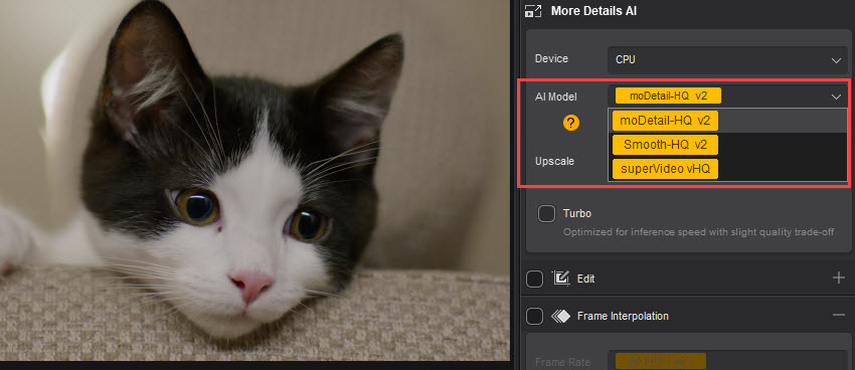Open the Frame Rate dropdown
This screenshot has width=855, height=370.
(727, 361)
